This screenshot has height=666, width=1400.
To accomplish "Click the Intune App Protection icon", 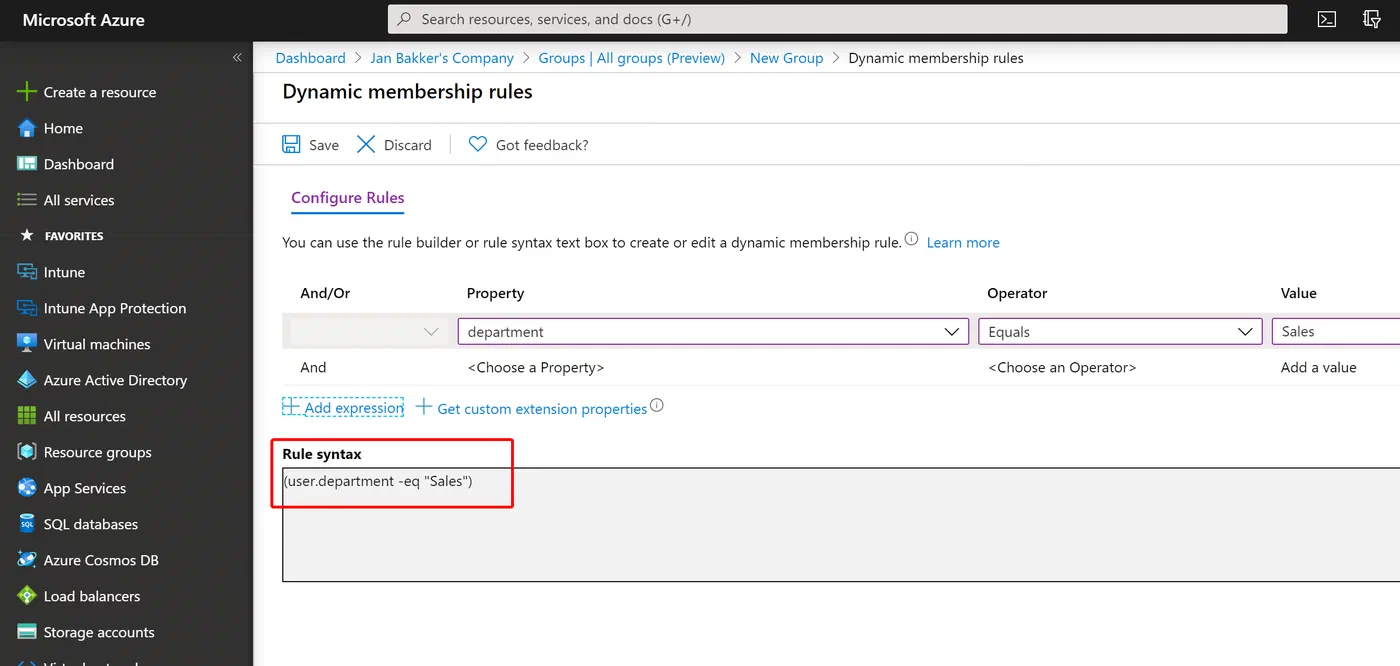I will pyautogui.click(x=27, y=308).
